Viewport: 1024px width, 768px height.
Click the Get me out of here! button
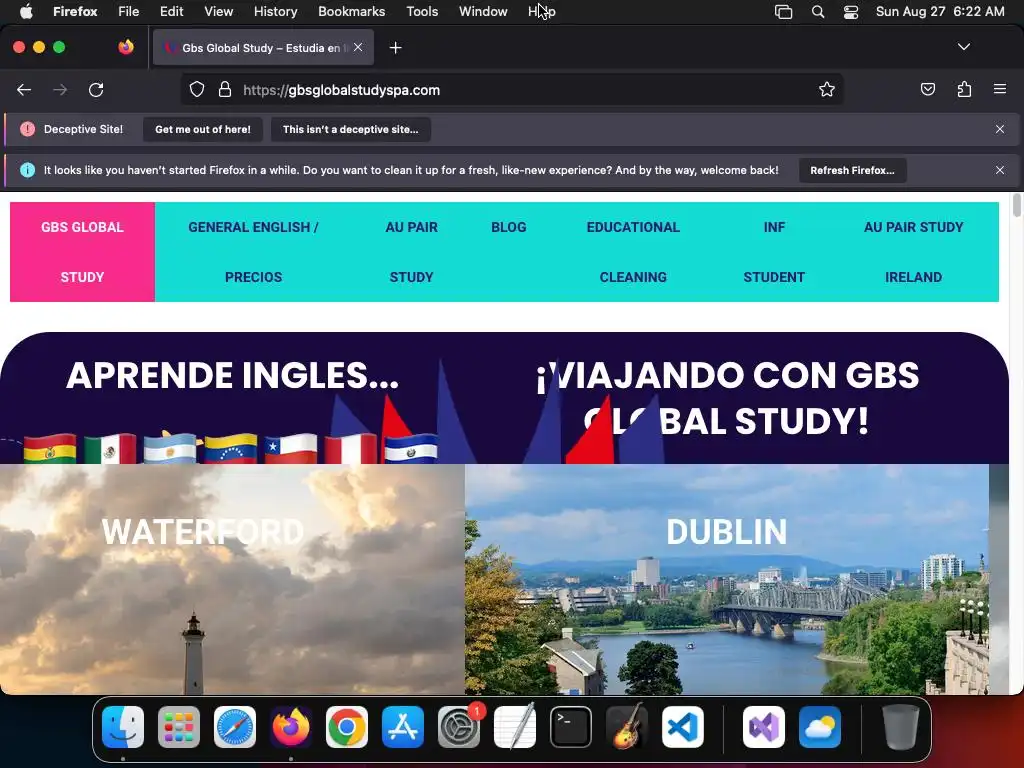click(x=203, y=129)
